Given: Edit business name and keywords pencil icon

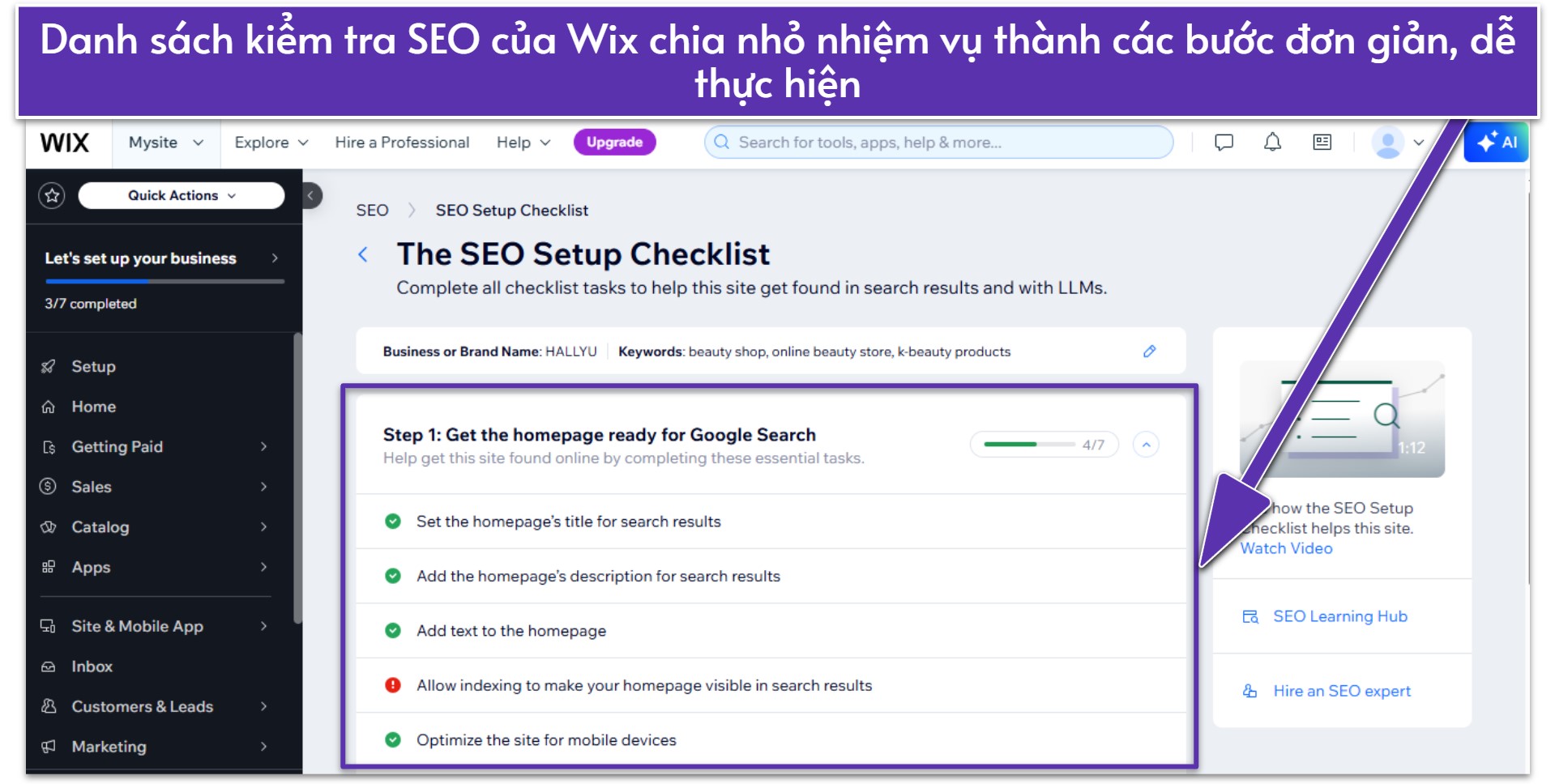Looking at the screenshot, I should [1149, 352].
